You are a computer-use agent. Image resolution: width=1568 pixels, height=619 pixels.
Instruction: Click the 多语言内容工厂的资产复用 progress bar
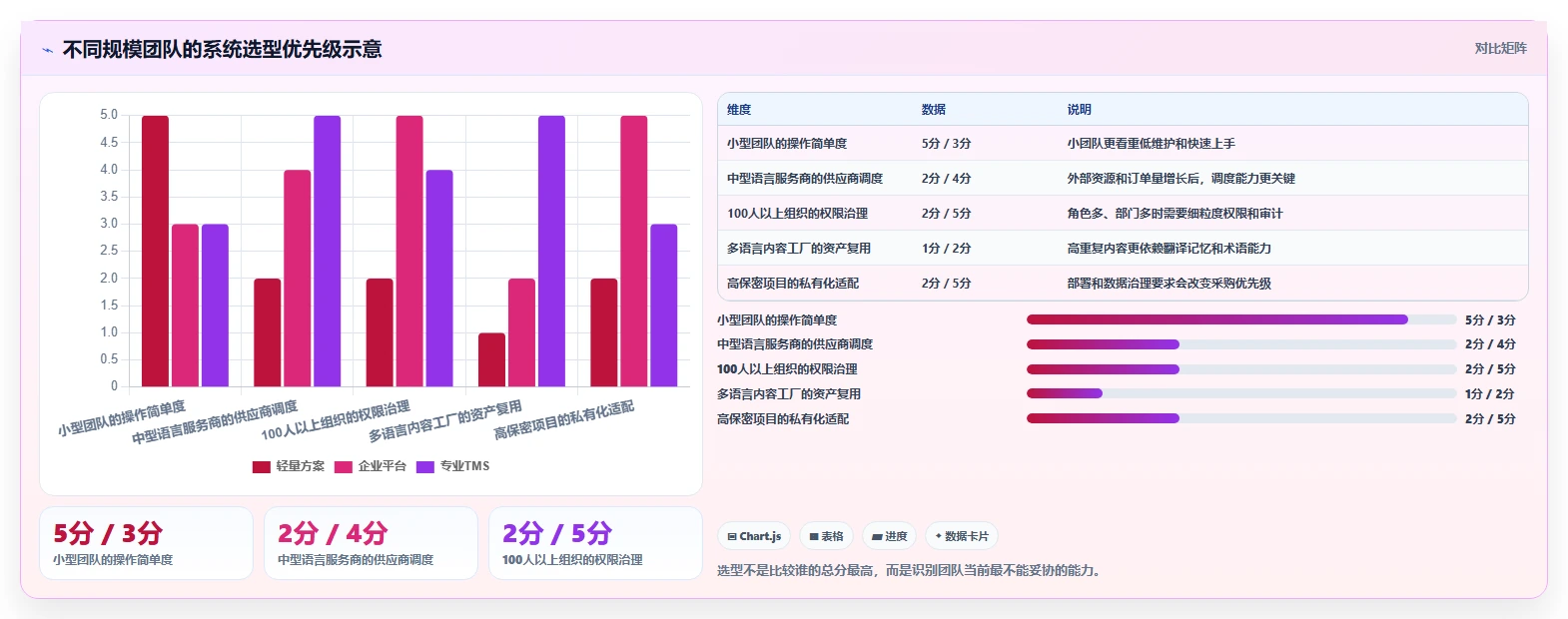pos(1241,393)
